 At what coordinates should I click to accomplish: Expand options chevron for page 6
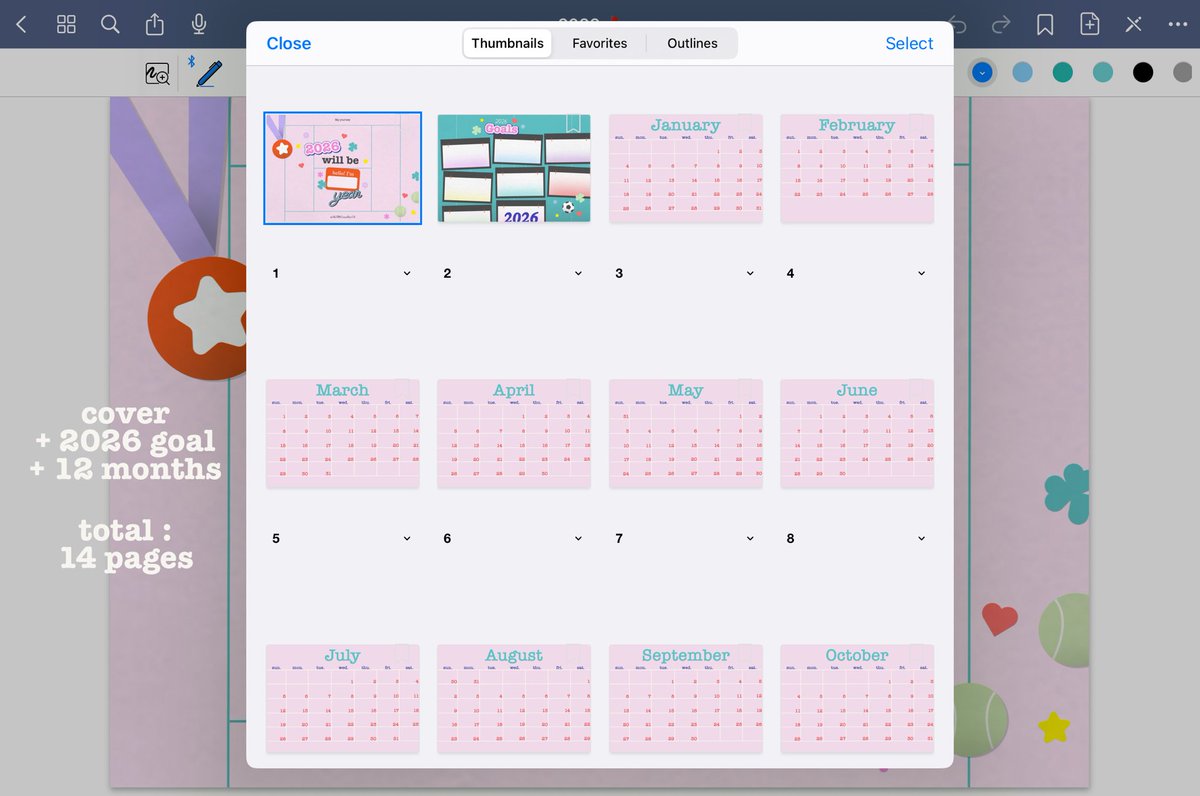(x=579, y=538)
